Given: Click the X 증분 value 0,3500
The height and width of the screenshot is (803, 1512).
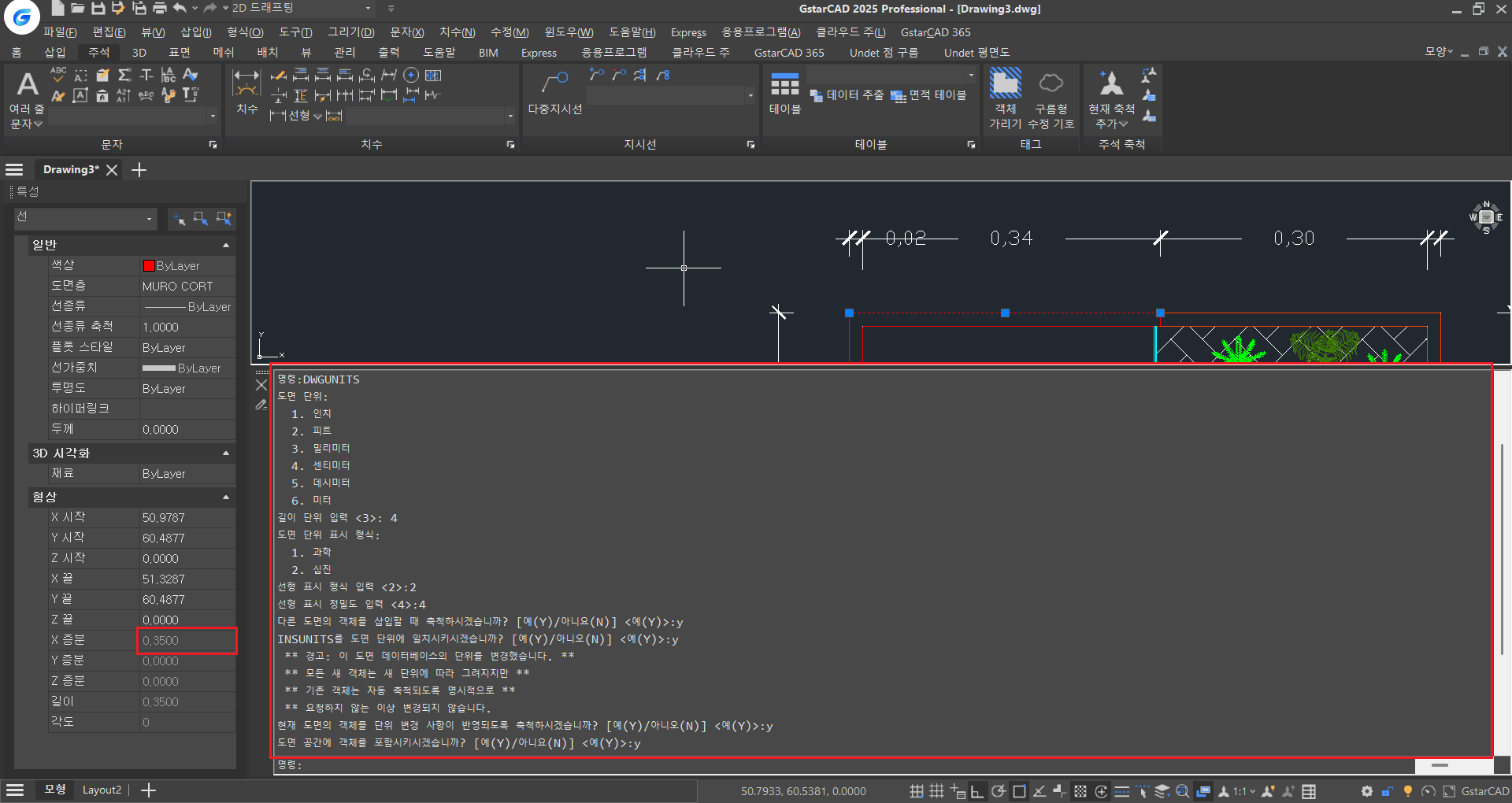Looking at the screenshot, I should coord(187,641).
